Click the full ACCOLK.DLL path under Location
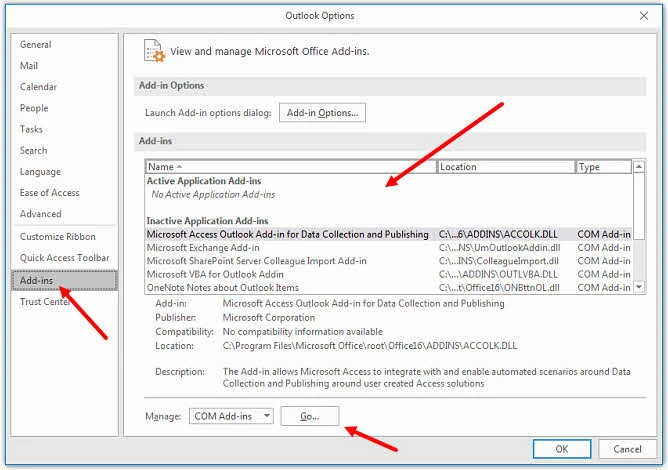This screenshot has width=668, height=470. (369, 346)
